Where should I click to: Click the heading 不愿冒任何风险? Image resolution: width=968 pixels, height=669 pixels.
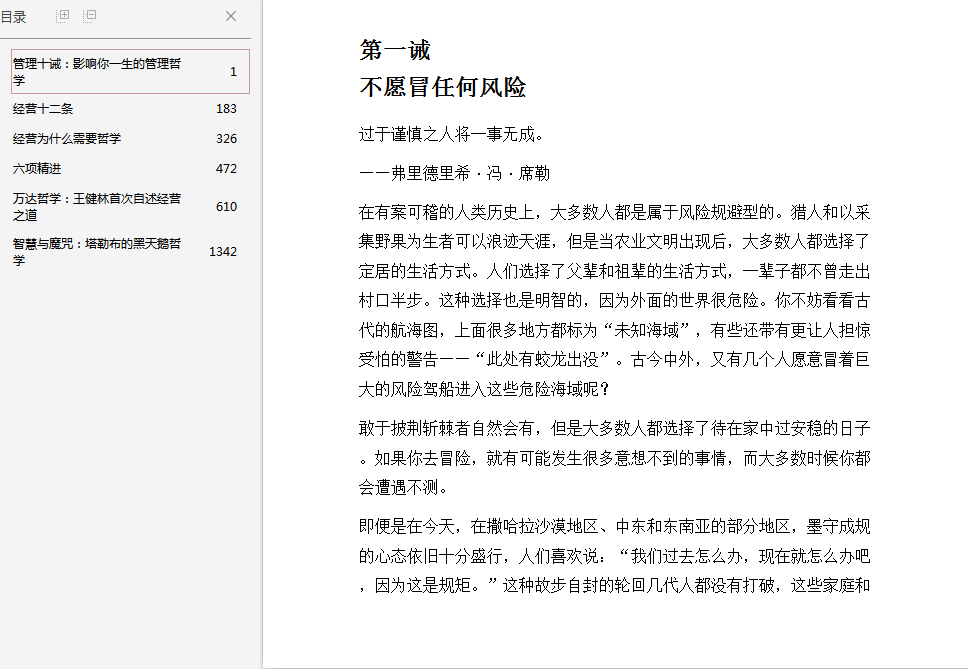point(443,87)
